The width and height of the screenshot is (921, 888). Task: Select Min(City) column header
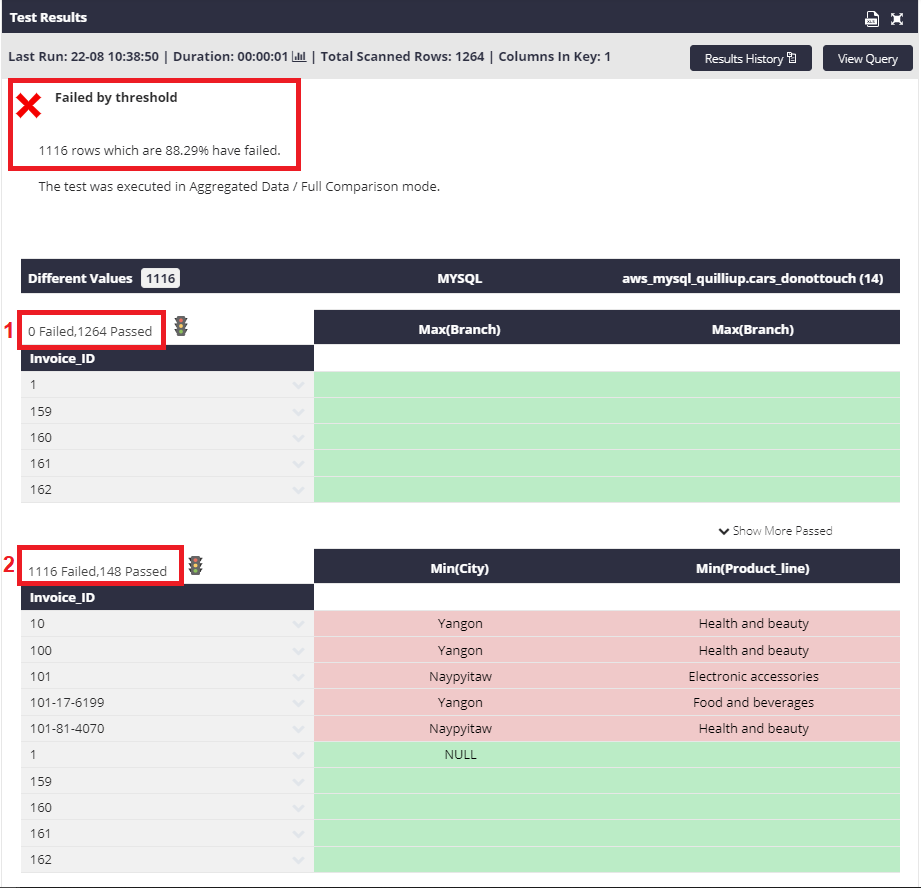tap(460, 568)
